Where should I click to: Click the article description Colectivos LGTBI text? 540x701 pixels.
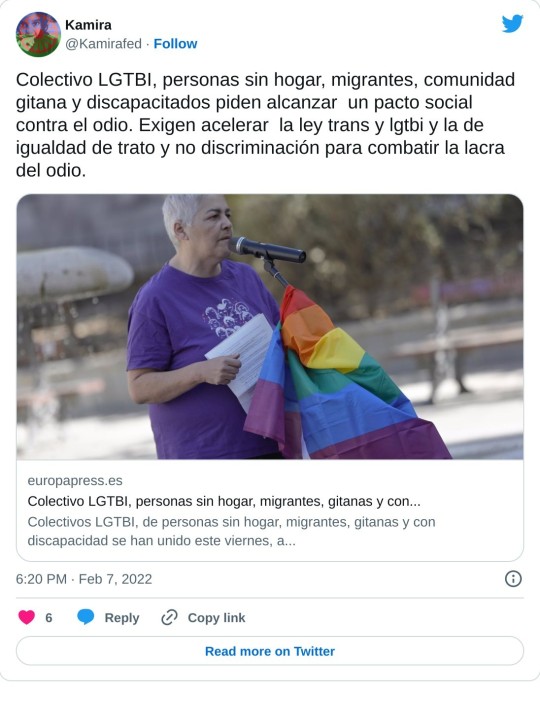[x=232, y=531]
